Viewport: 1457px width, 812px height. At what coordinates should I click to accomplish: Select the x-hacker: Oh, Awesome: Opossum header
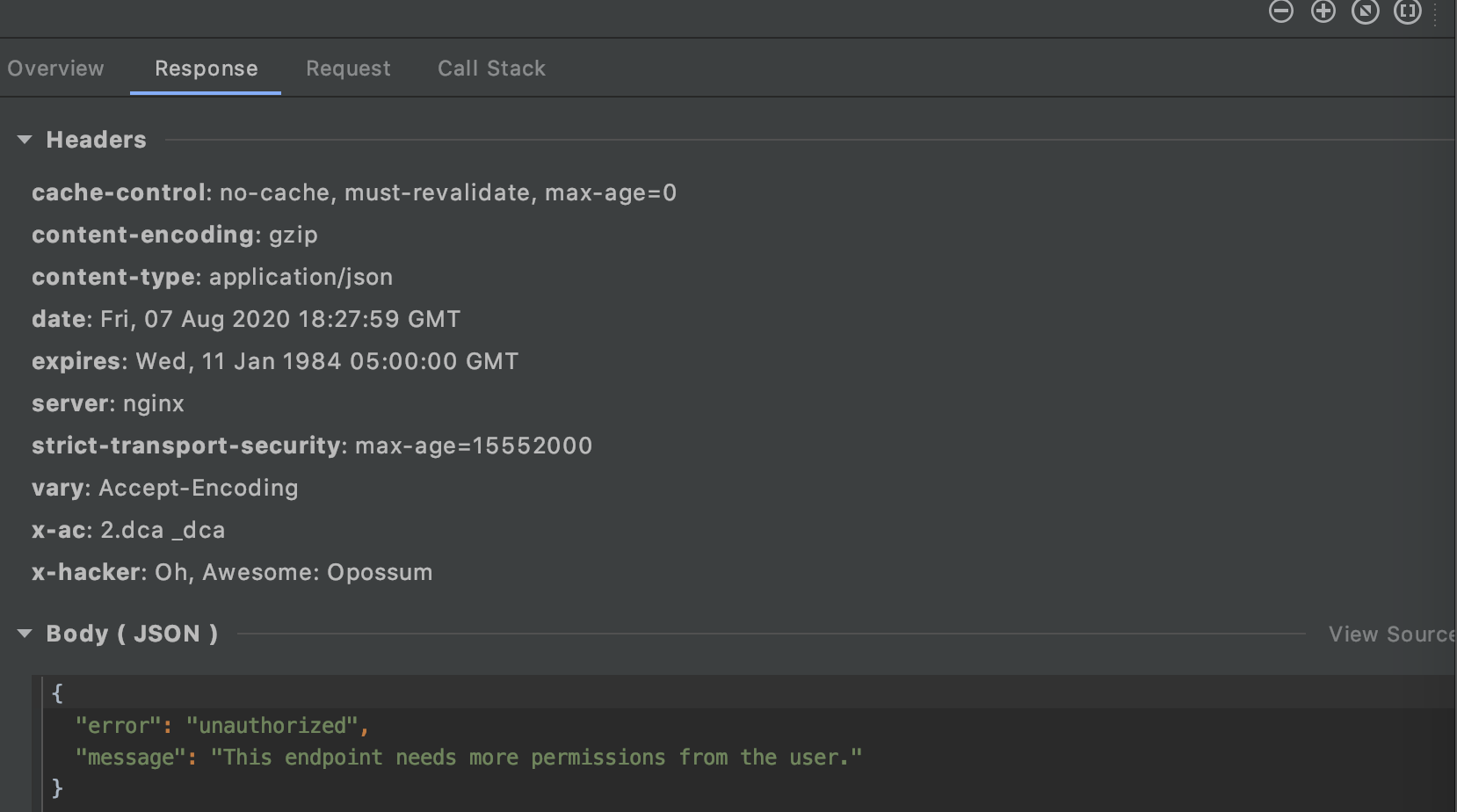pyautogui.click(x=232, y=571)
